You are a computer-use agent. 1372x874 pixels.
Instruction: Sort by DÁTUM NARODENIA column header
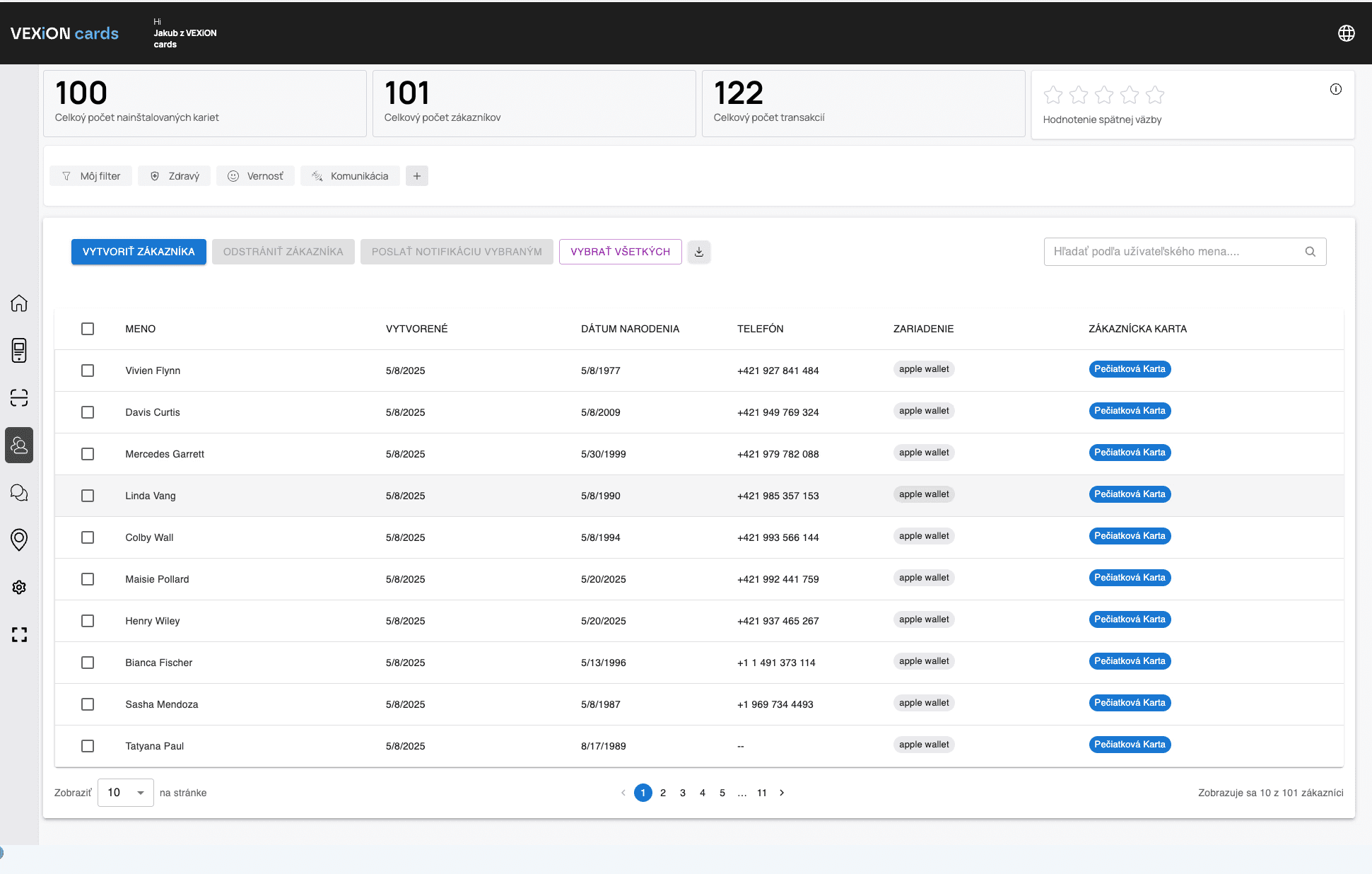630,329
